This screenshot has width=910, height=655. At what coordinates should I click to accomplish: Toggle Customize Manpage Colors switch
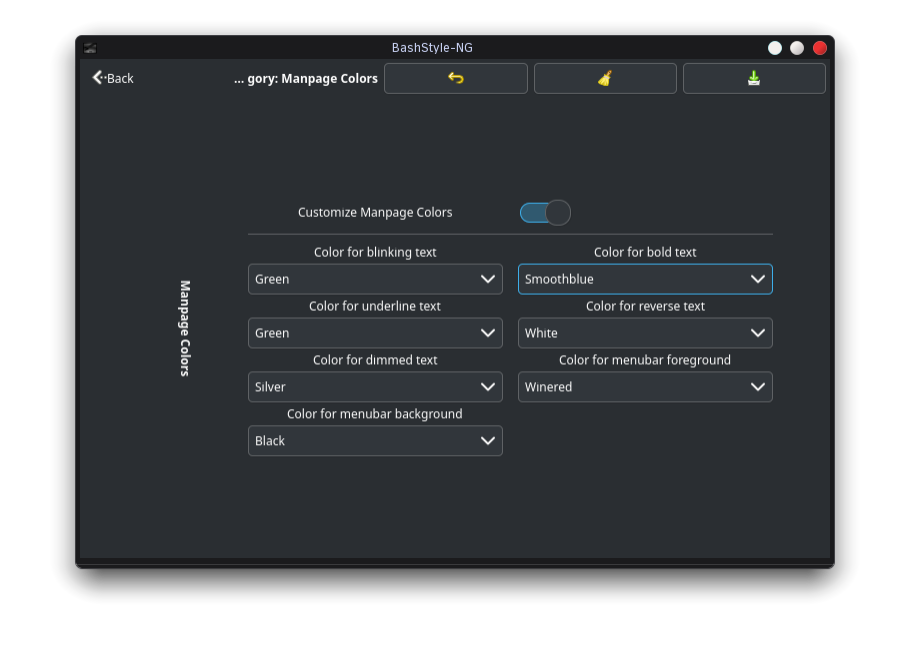coord(545,213)
